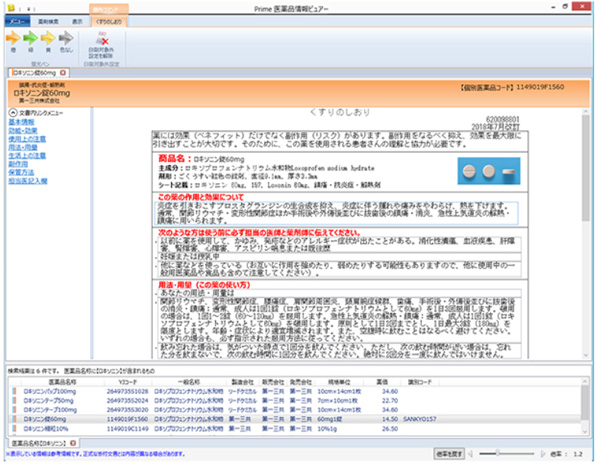Image resolution: width=596 pixels, height=465 pixels.
Task: Click YJ code 264973S1028 cell
Action: tap(127, 391)
